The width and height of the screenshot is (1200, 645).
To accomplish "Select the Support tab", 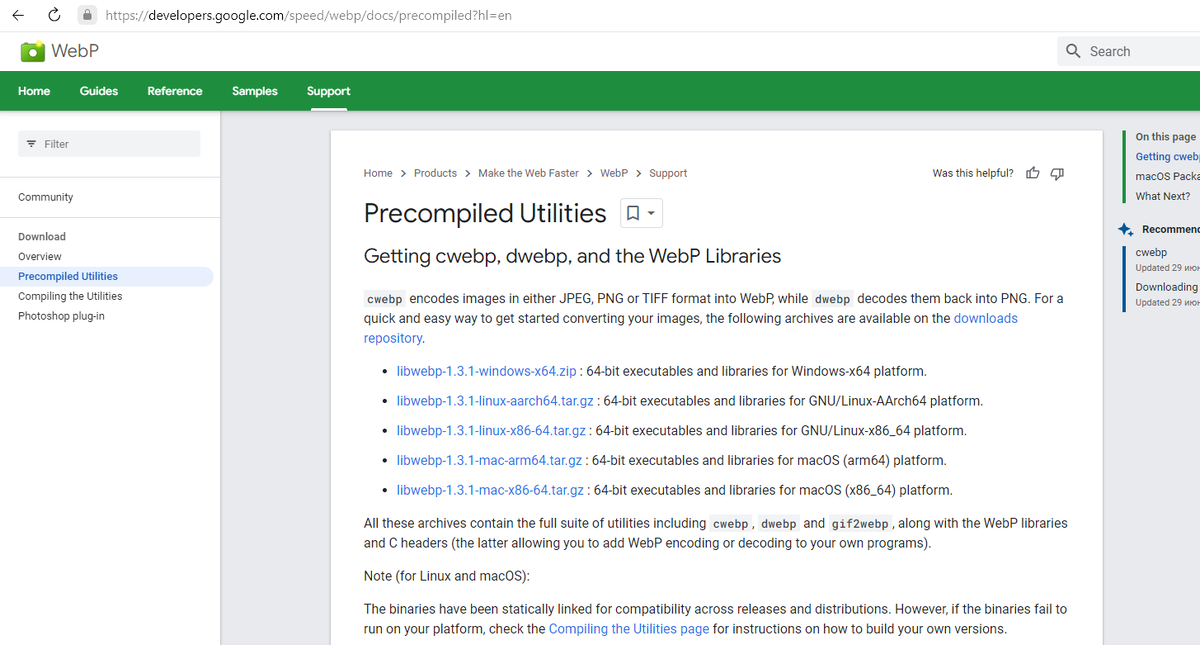I will 328,91.
